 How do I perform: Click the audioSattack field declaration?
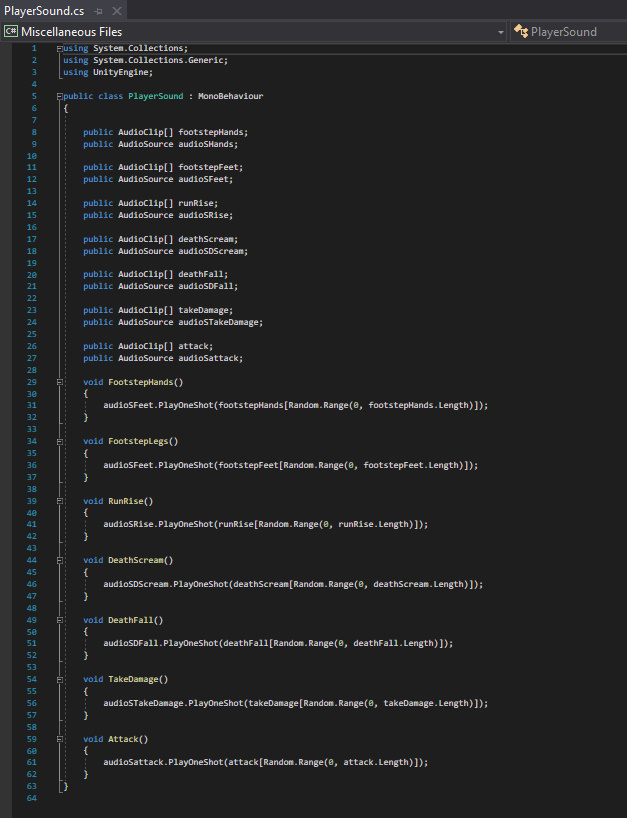pos(214,358)
